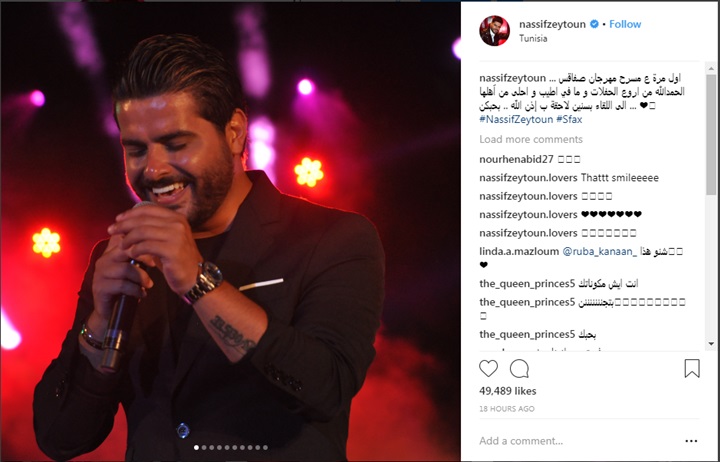Open the #Sfax hashtag
This screenshot has height=462, width=720.
[569, 119]
